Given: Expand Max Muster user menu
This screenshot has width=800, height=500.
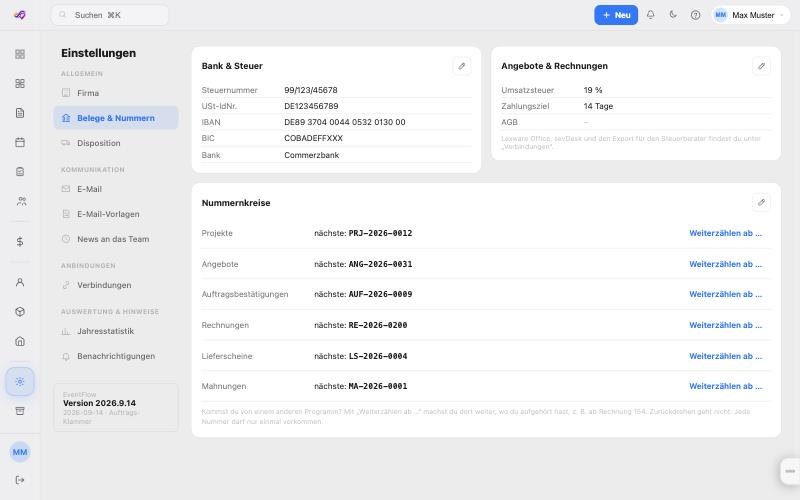Looking at the screenshot, I should coord(751,15).
